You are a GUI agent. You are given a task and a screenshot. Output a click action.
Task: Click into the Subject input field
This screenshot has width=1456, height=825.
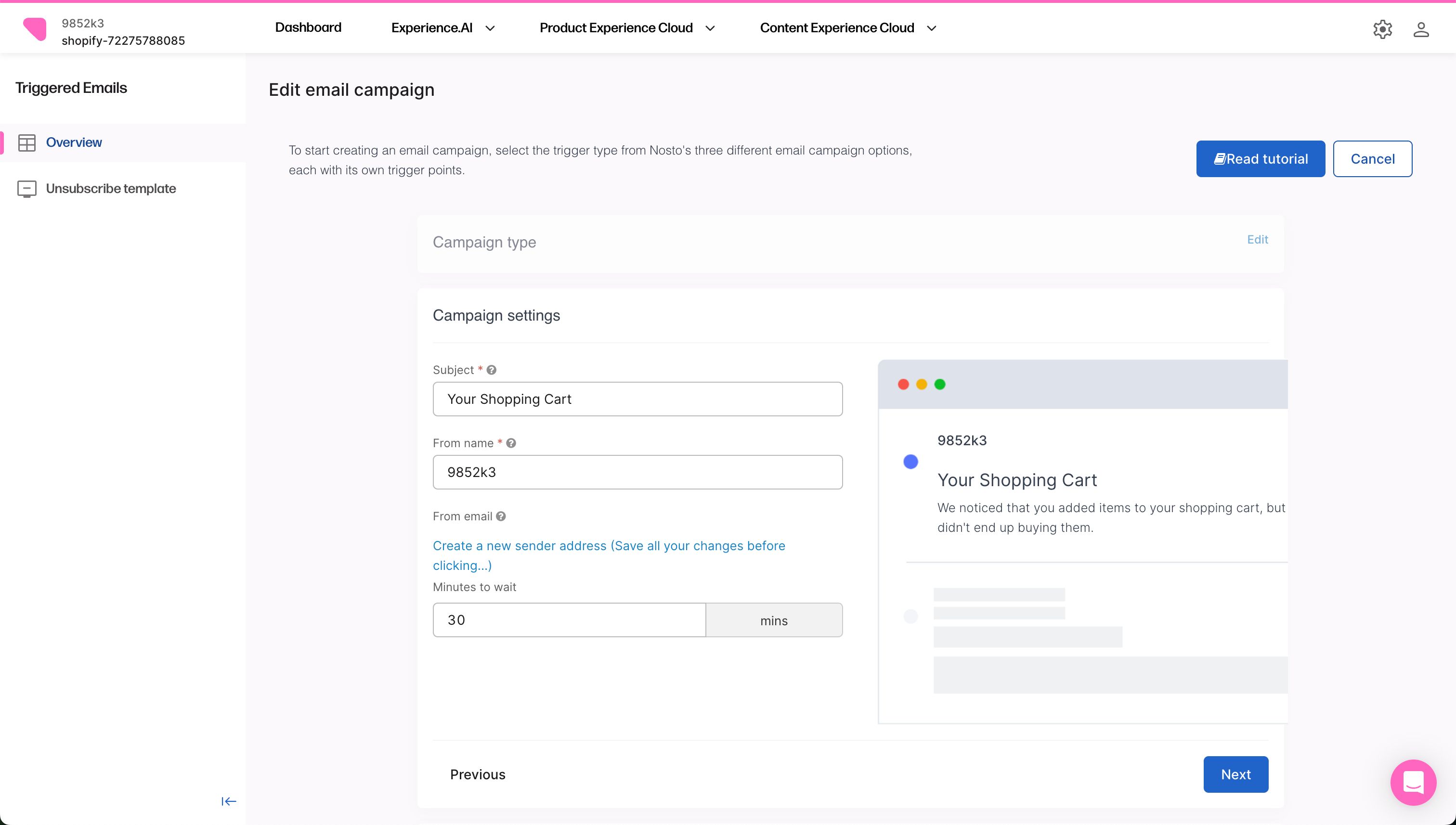coord(637,399)
